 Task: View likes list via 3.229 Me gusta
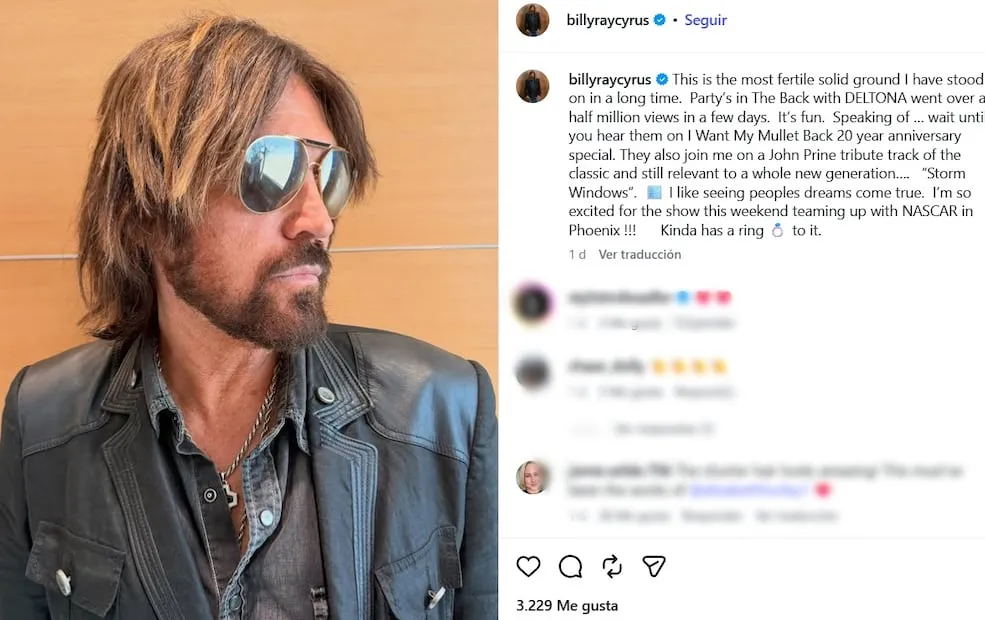point(567,606)
